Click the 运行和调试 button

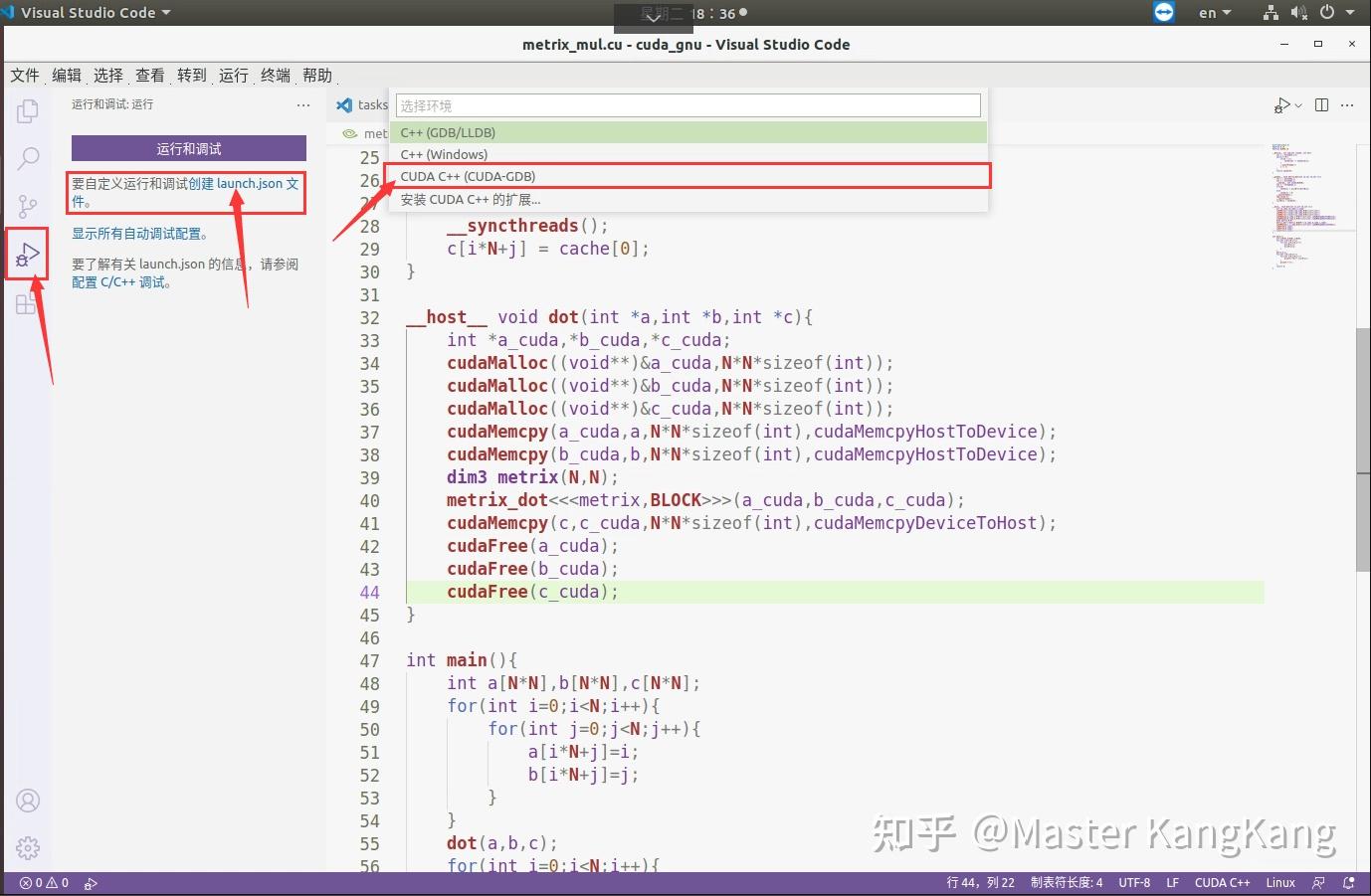188,147
